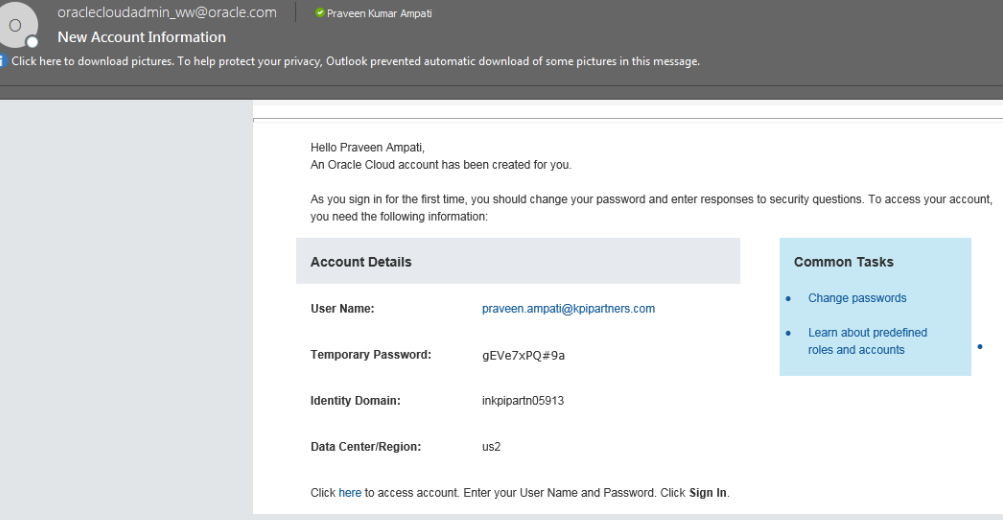Open the praveen.ampati@kpipartners.com user name link
The image size is (1003, 520).
[568, 309]
